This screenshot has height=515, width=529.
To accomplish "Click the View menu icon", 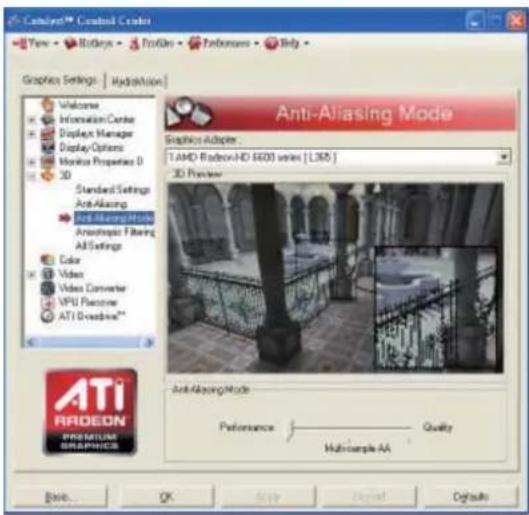I will point(20,43).
